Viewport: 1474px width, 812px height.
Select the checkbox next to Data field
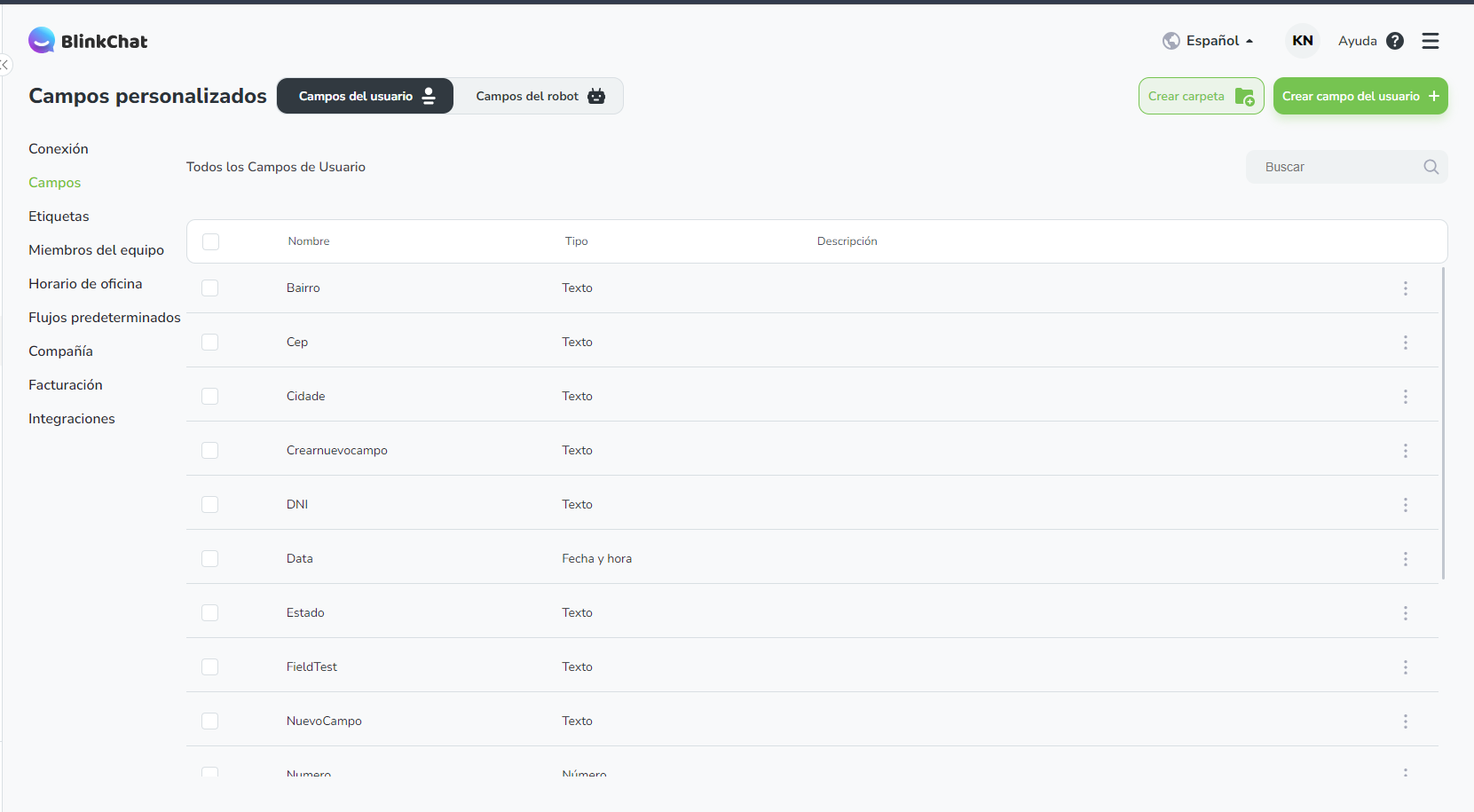click(x=209, y=559)
